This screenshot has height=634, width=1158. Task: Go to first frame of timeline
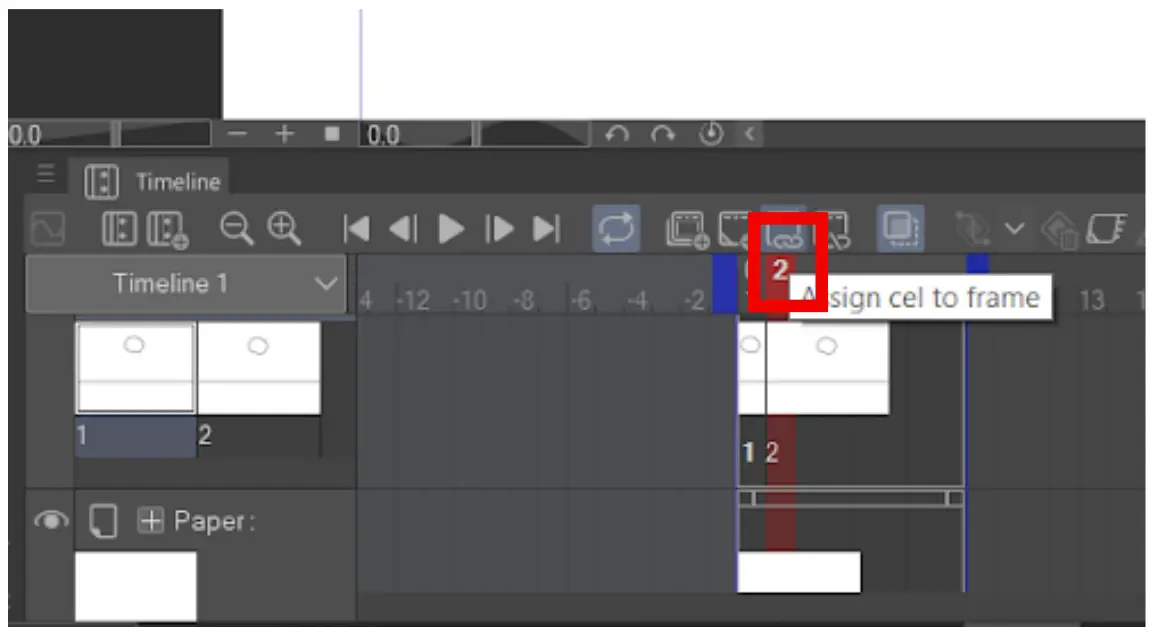point(356,228)
